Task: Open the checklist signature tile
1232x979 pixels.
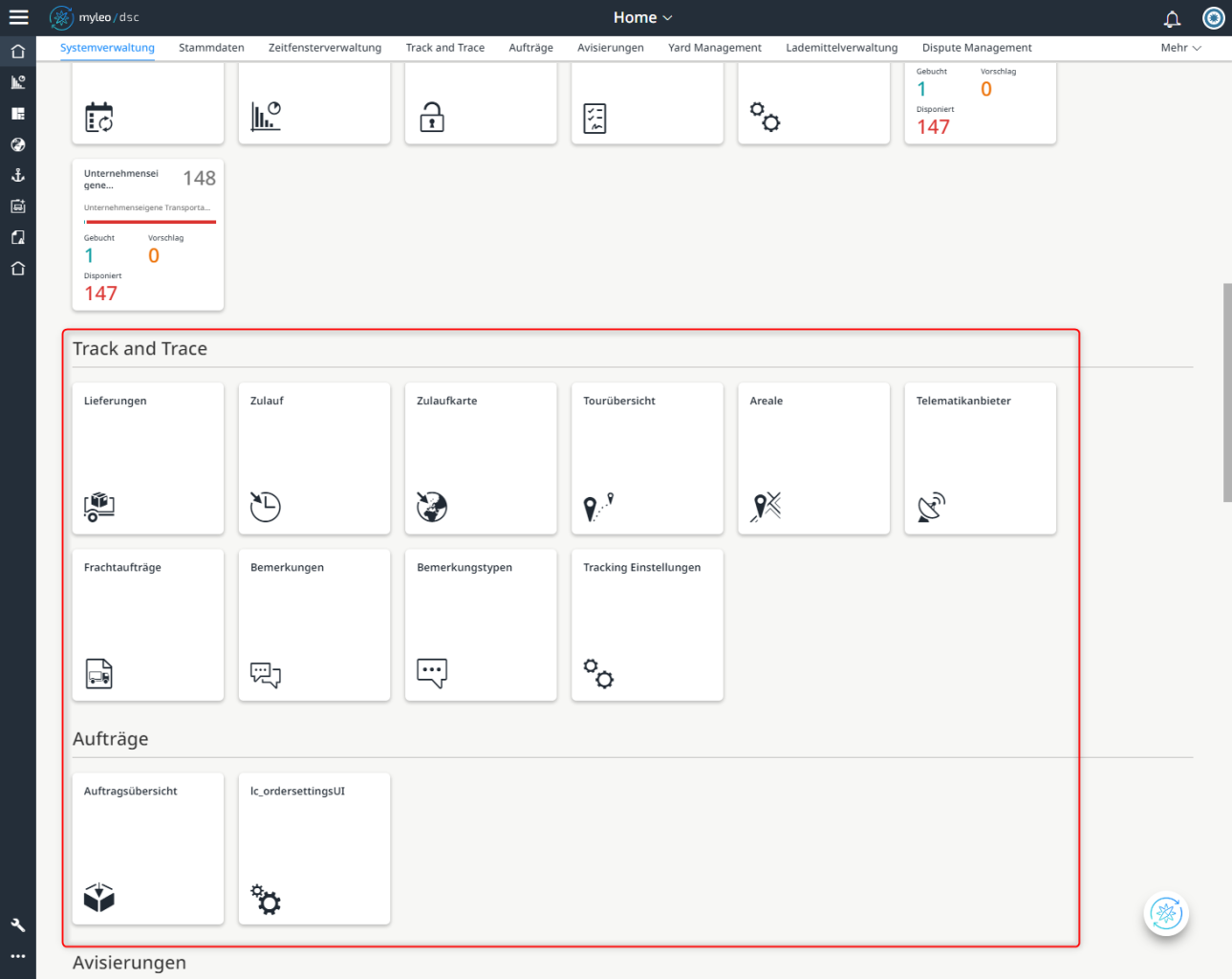Action: [x=647, y=103]
